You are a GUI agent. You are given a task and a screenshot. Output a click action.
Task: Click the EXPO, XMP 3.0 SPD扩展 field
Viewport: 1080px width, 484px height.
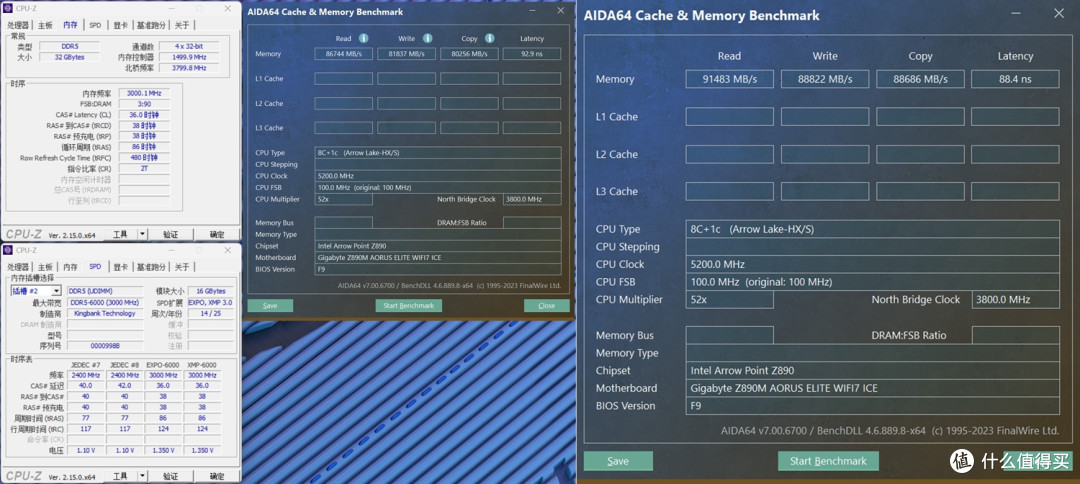pyautogui.click(x=211, y=302)
